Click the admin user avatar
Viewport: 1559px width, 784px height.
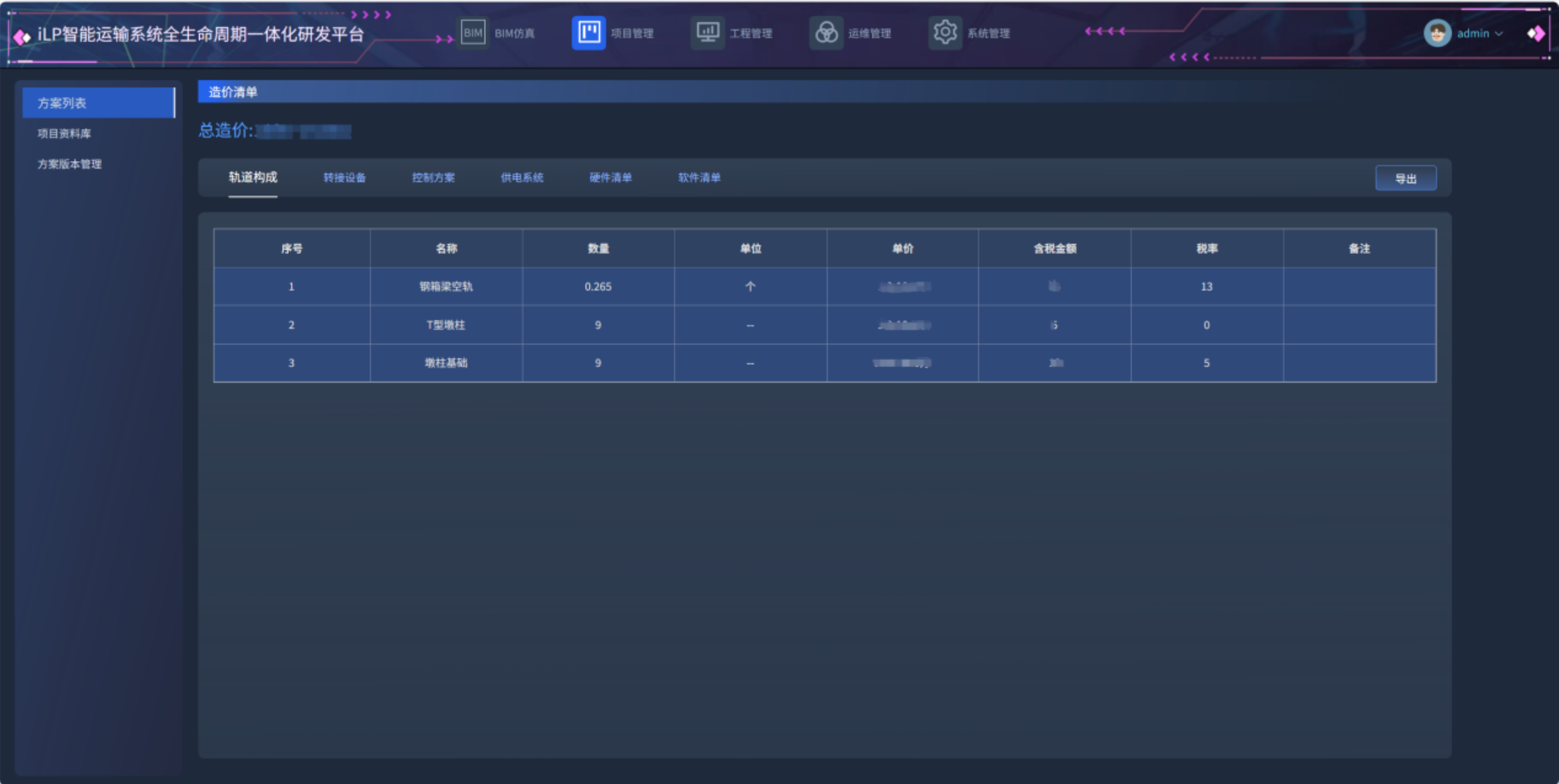[x=1437, y=33]
